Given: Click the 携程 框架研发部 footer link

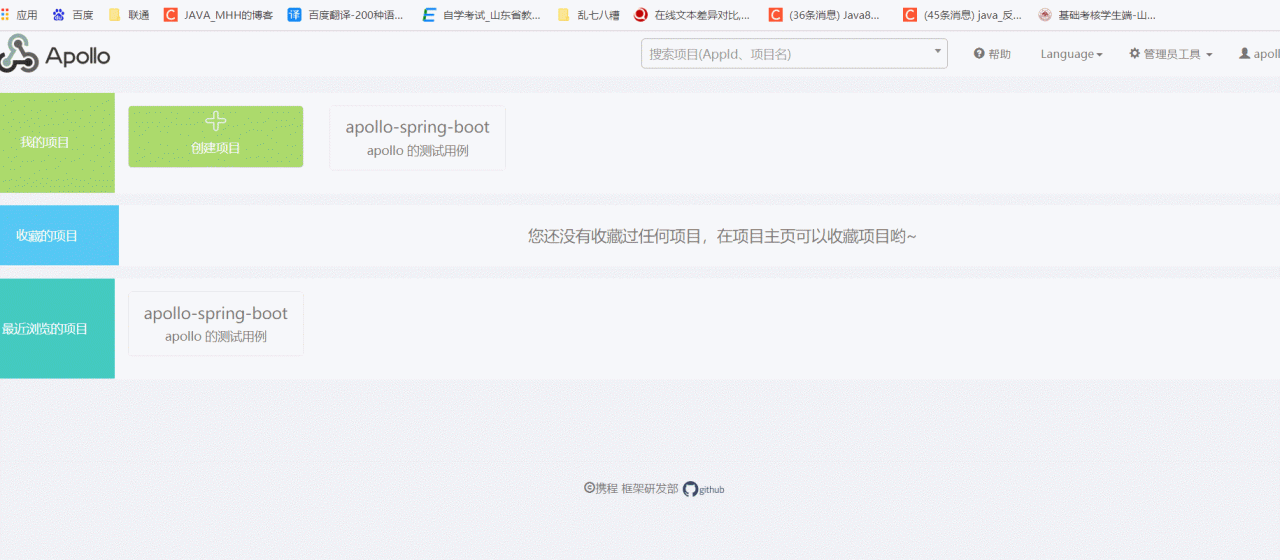Looking at the screenshot, I should 631,489.
